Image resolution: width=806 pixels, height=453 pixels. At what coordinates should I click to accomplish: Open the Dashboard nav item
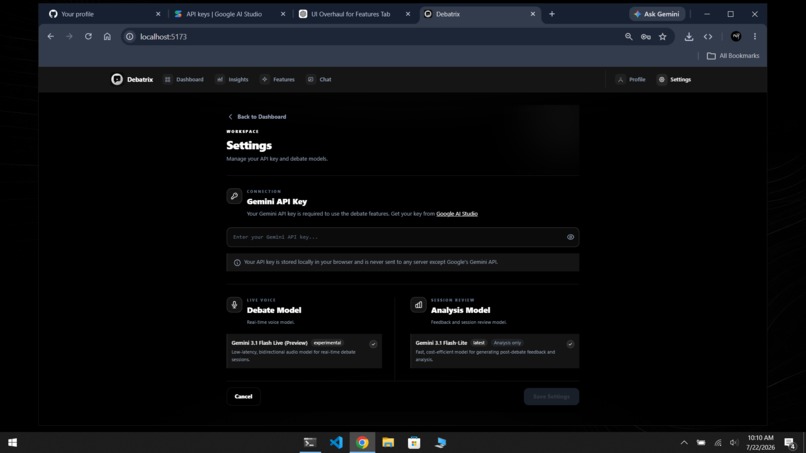point(184,80)
